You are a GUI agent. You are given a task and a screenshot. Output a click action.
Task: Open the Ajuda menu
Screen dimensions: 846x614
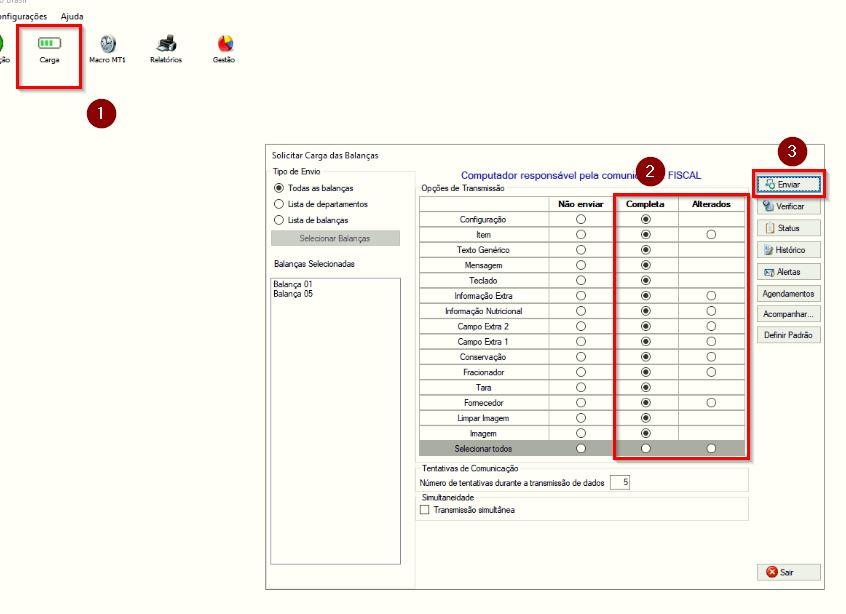[x=72, y=17]
